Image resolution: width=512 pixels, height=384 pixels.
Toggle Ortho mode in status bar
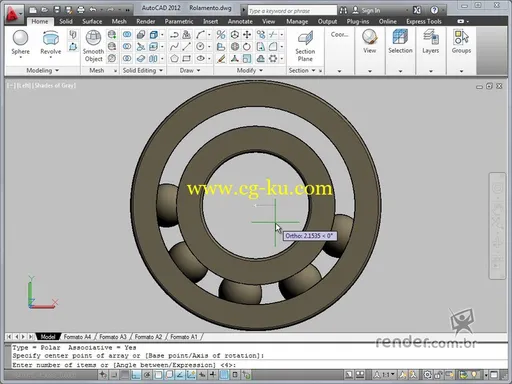[x=136, y=375]
